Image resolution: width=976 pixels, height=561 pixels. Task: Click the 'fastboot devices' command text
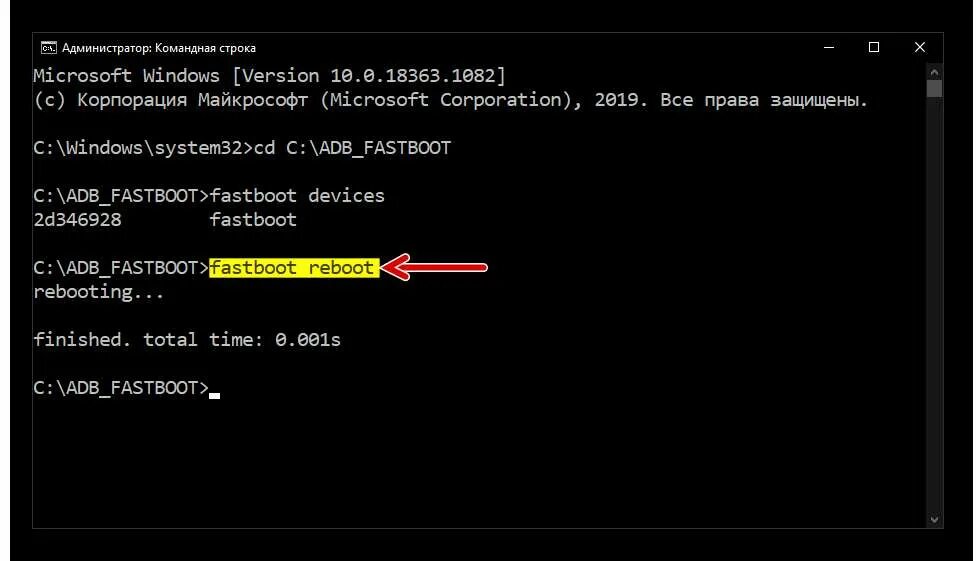pyautogui.click(x=297, y=196)
